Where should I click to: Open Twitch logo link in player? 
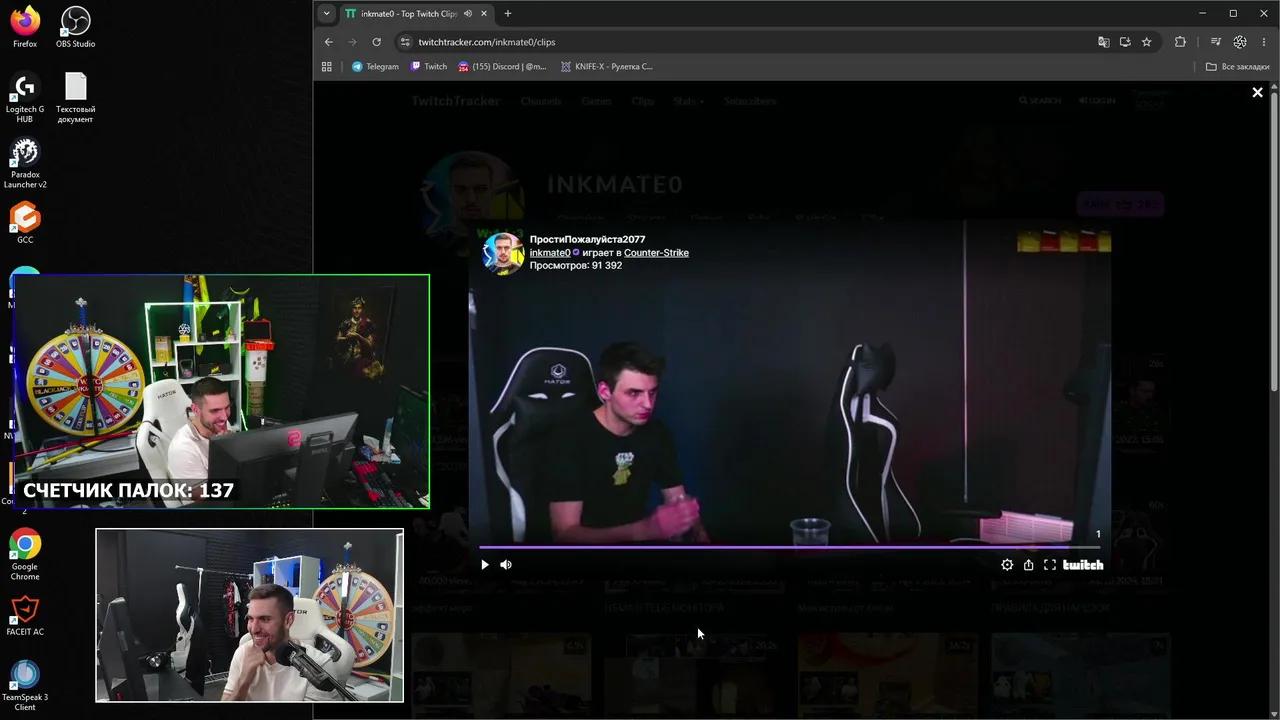click(x=1083, y=565)
